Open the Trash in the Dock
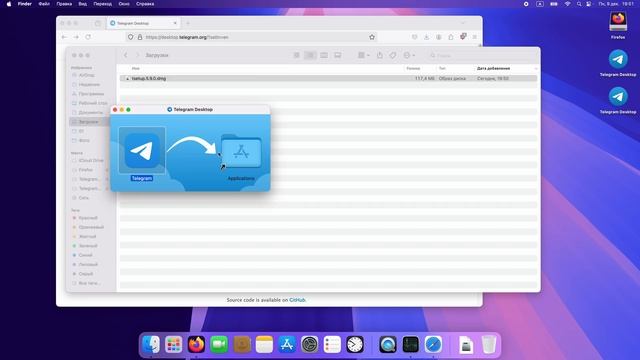The height and width of the screenshot is (360, 640). (489, 345)
